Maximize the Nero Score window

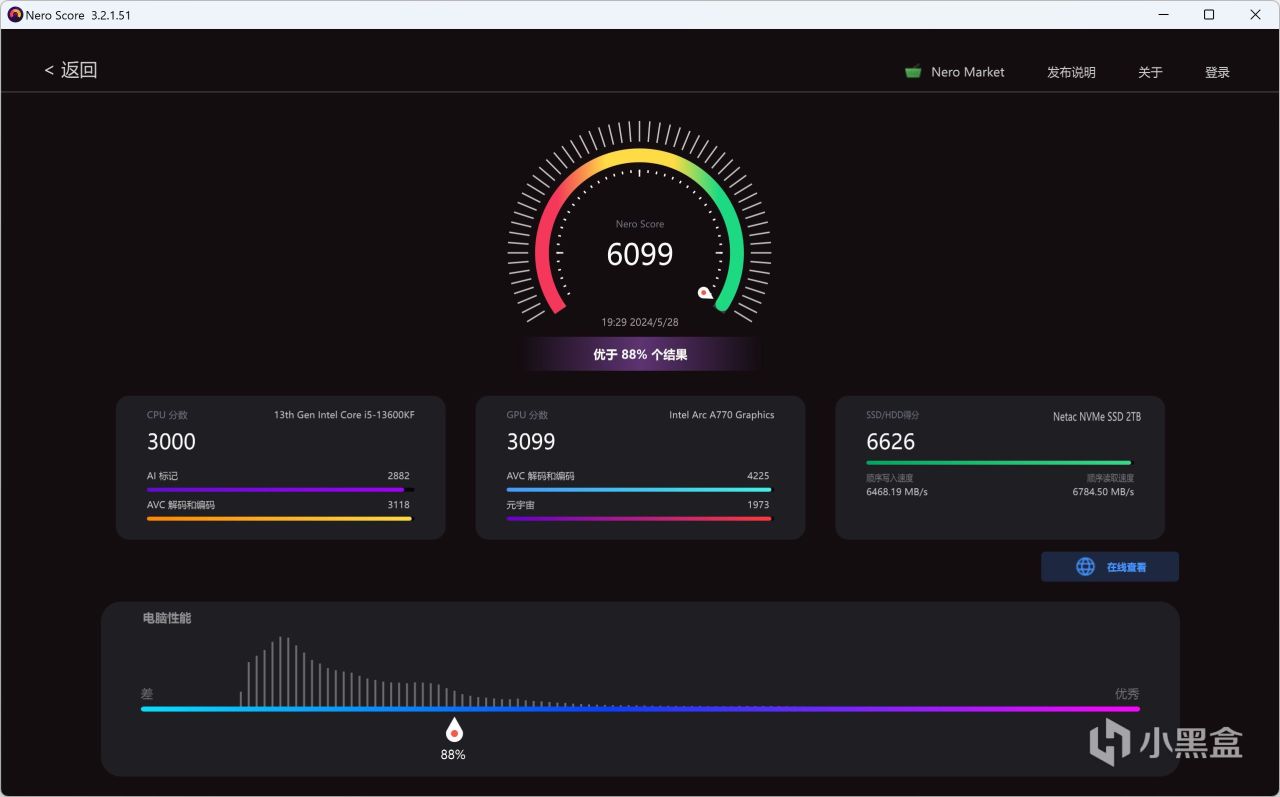(1209, 15)
